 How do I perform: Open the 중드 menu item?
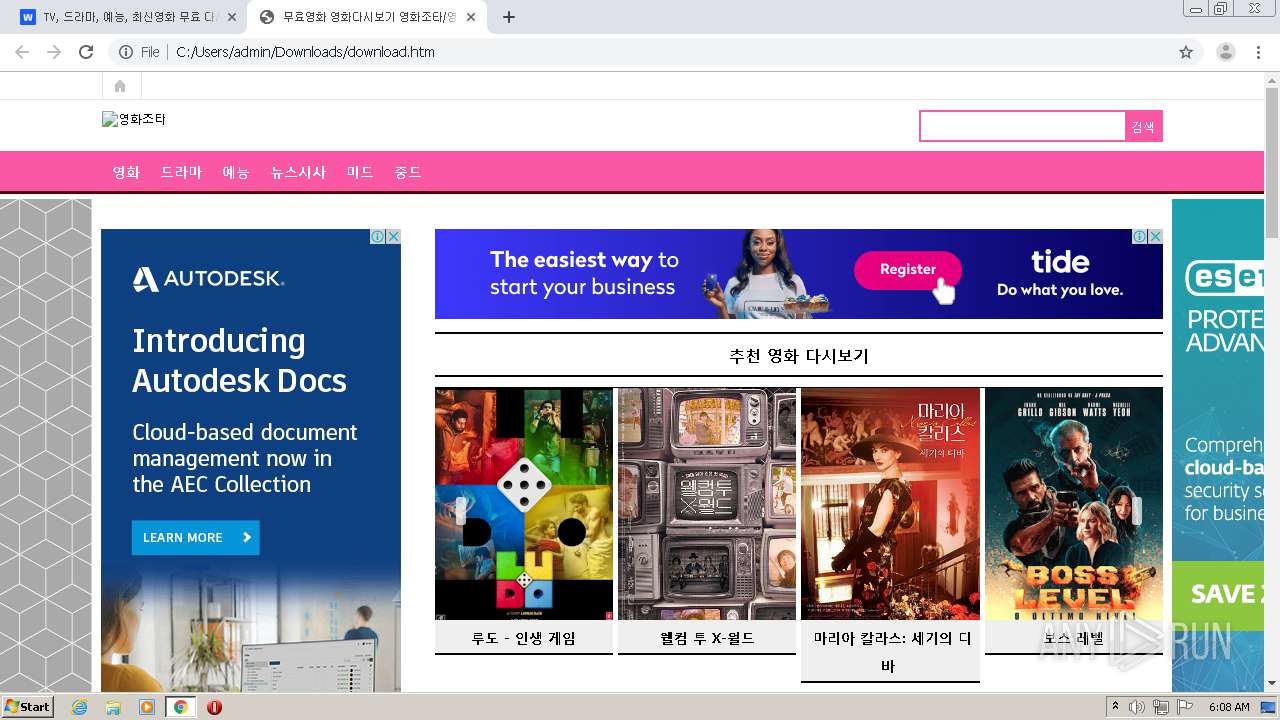click(x=408, y=172)
